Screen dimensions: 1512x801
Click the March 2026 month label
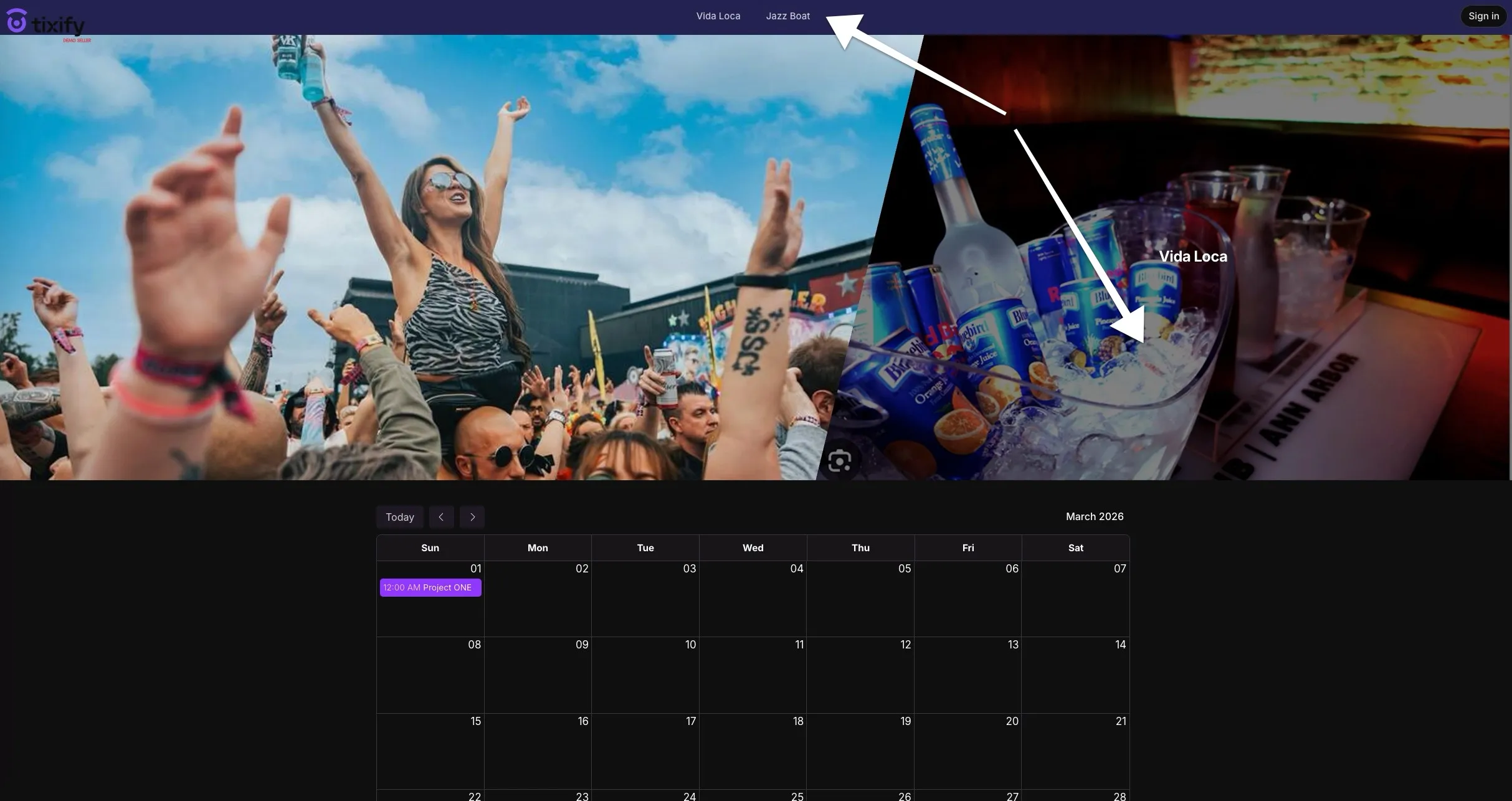(x=1095, y=516)
